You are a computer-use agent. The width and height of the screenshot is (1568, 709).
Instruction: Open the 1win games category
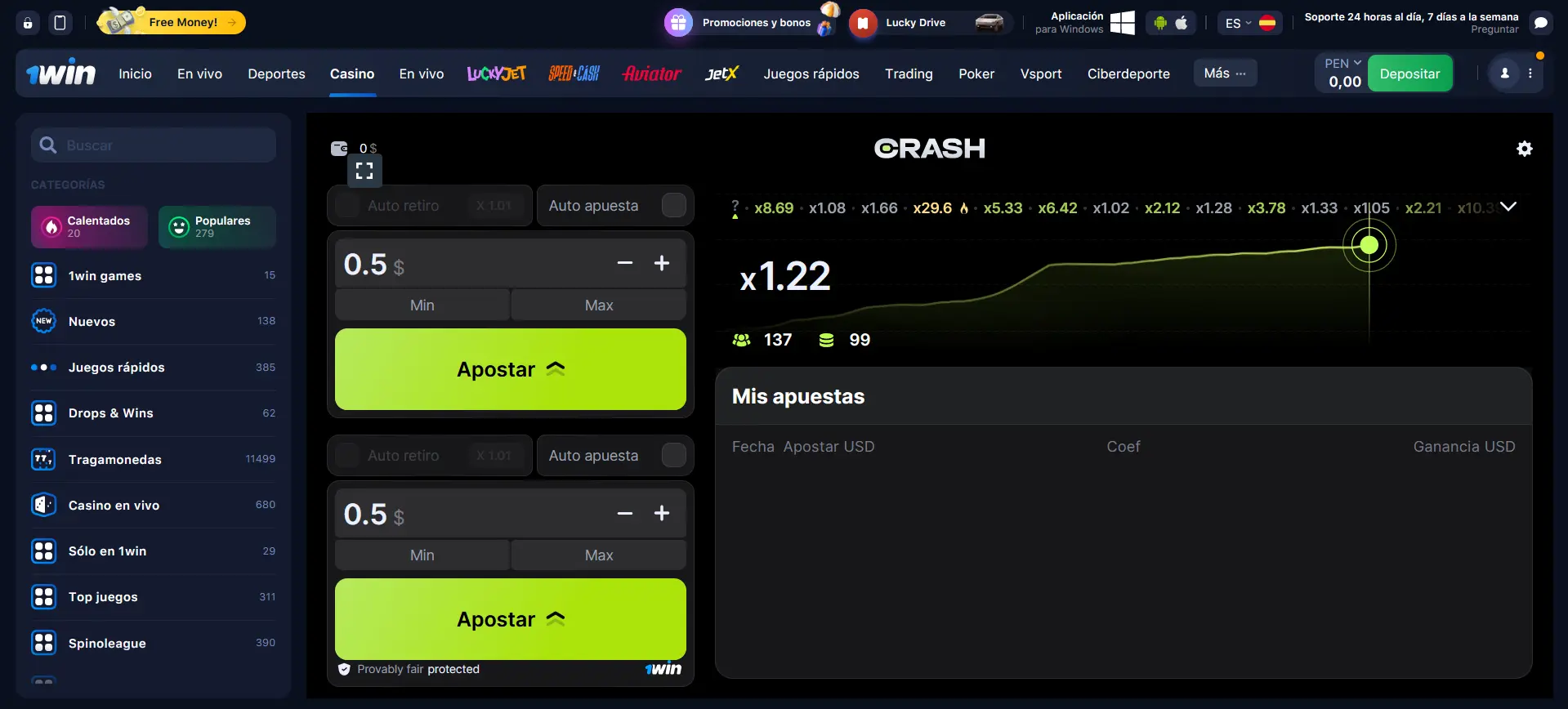154,275
